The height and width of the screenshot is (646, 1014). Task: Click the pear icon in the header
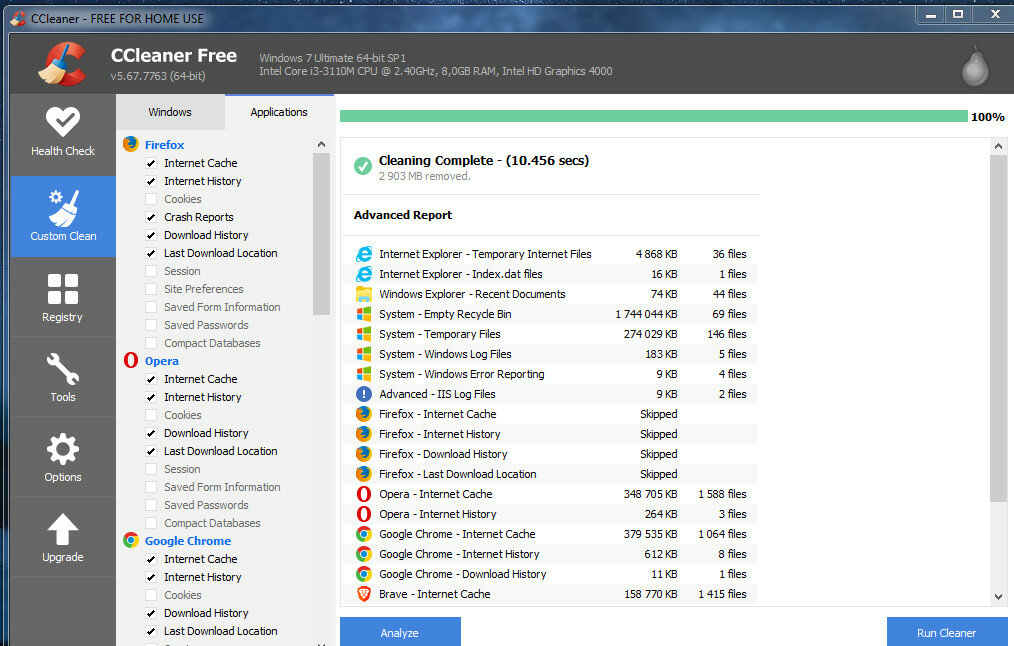pyautogui.click(x=975, y=65)
